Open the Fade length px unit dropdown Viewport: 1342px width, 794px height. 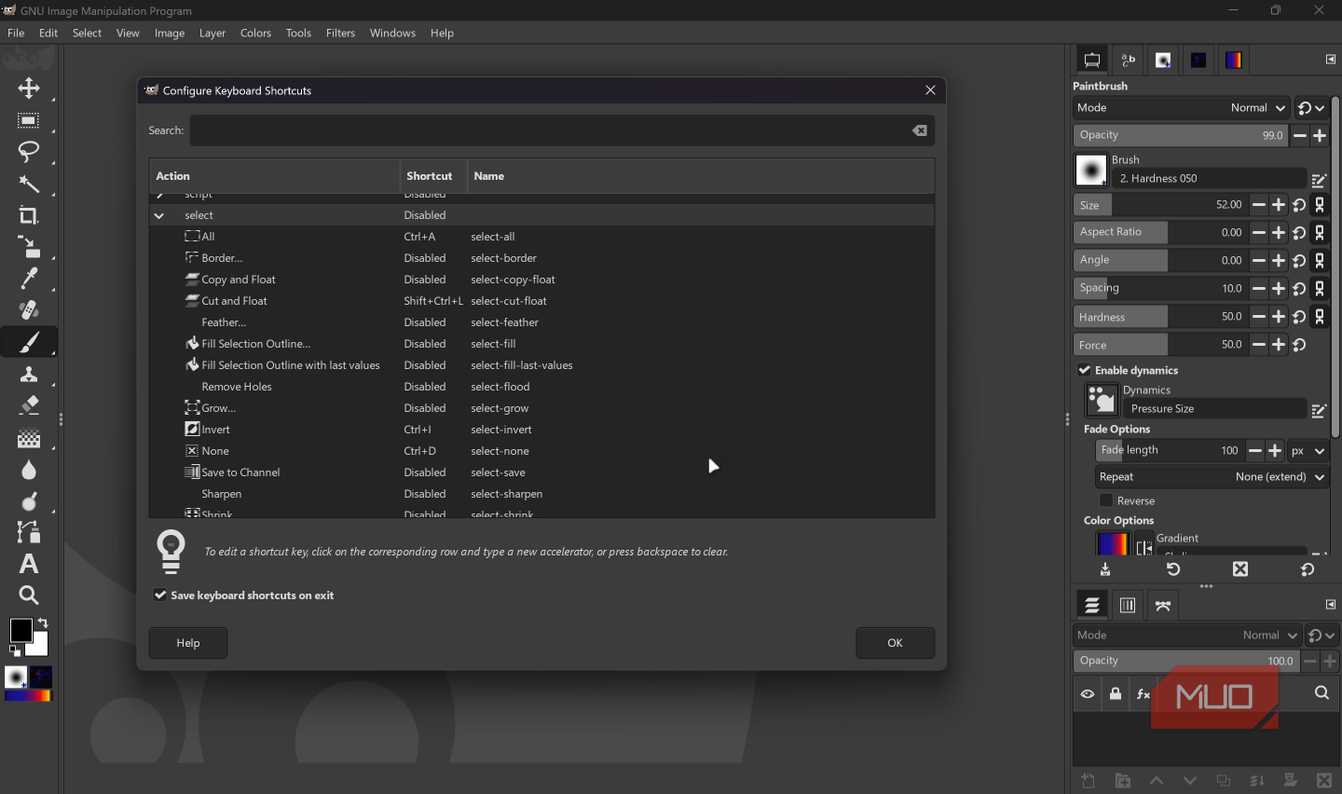click(x=1308, y=451)
